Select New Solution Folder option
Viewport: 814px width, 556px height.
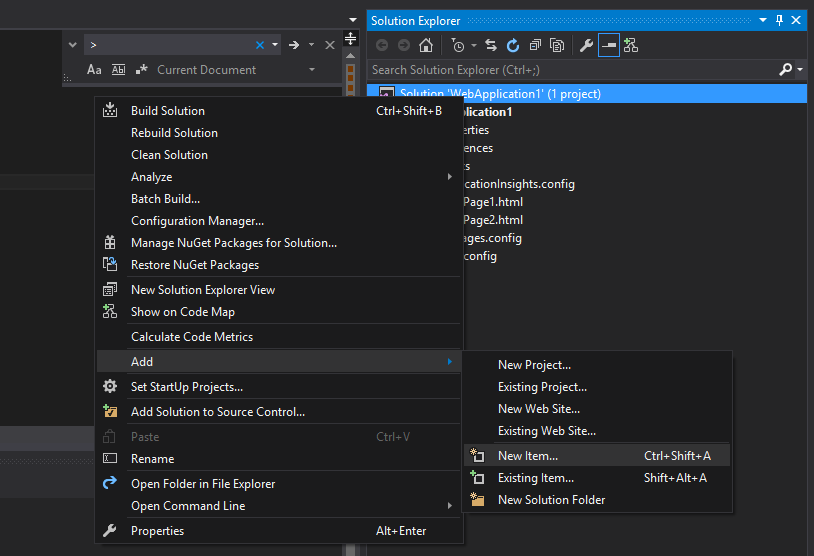pos(551,500)
